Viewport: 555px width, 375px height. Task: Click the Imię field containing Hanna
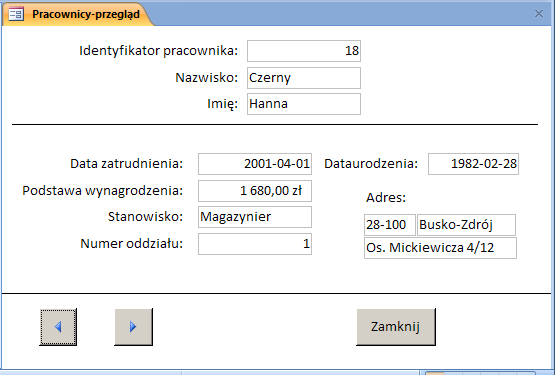(x=304, y=104)
